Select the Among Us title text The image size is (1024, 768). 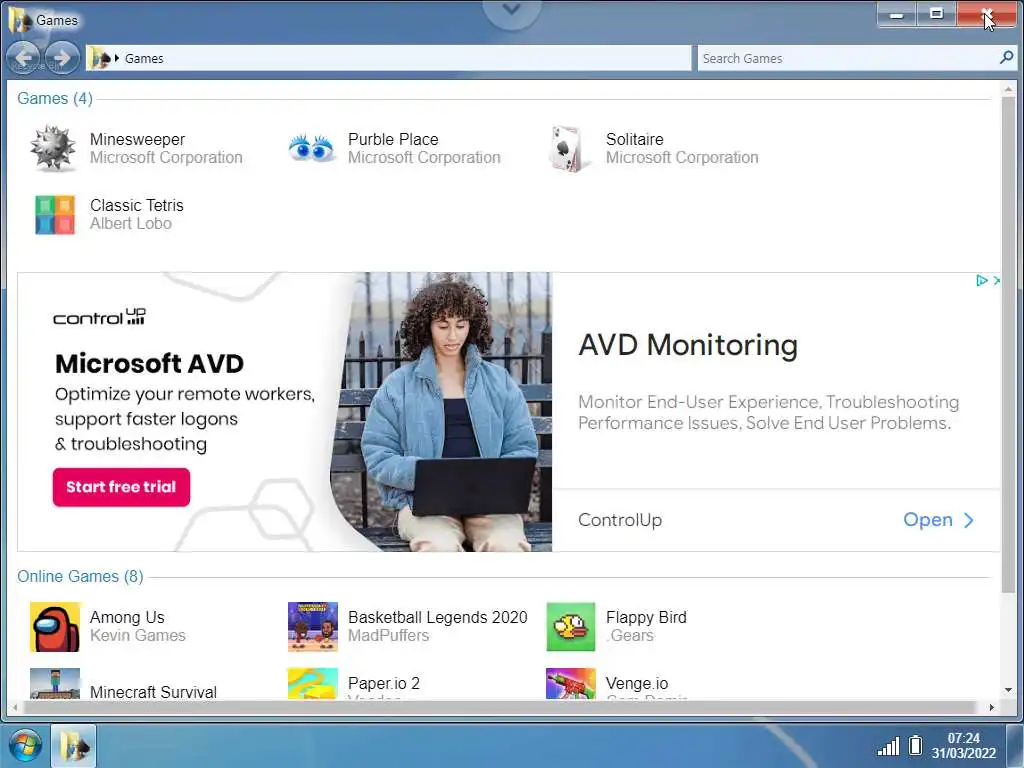click(127, 618)
